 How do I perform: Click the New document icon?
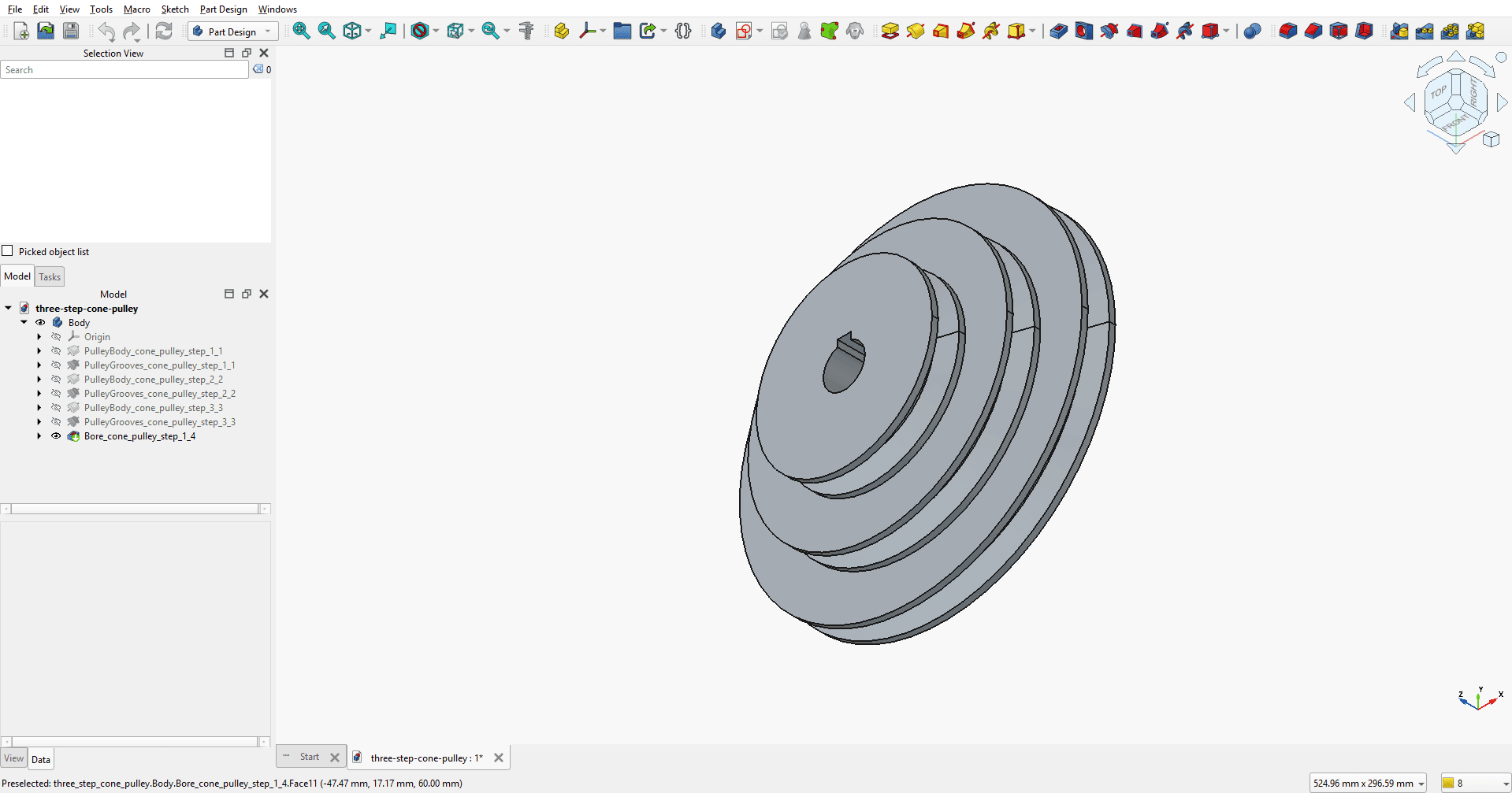[x=21, y=31]
